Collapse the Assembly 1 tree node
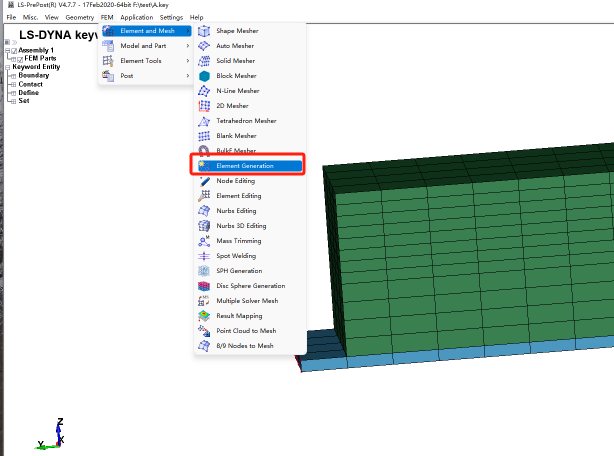 7,51
